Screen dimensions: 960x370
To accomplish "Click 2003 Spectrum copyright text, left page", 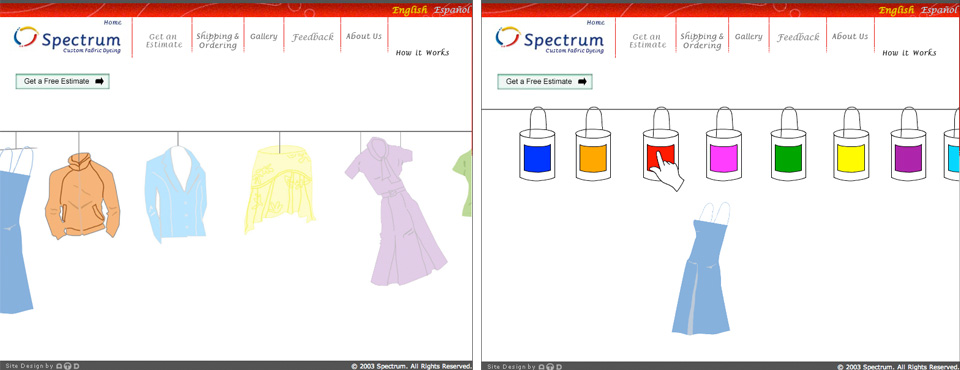I will point(411,366).
